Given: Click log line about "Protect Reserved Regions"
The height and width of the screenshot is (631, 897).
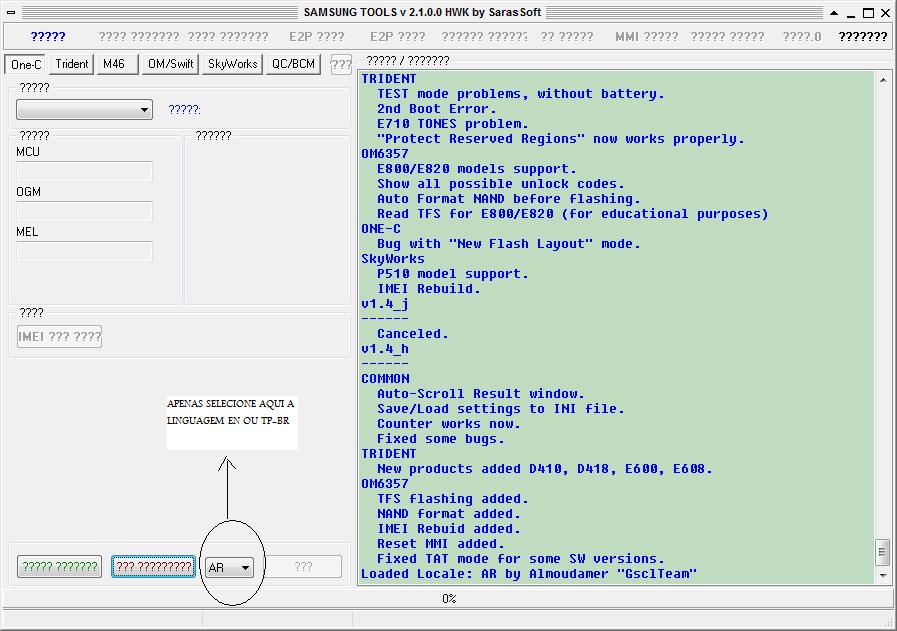Looking at the screenshot, I should tap(561, 138).
